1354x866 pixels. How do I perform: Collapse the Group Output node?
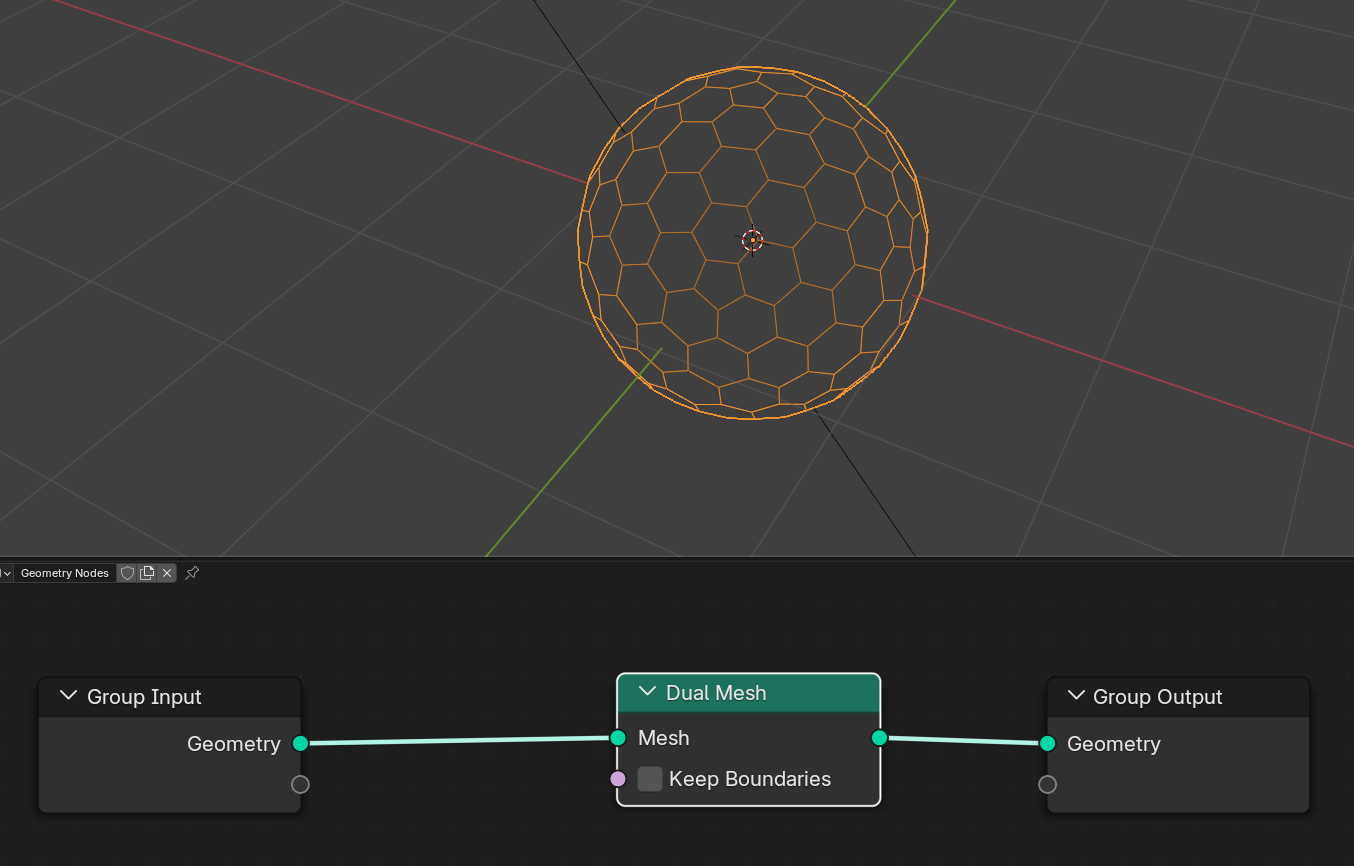coord(1076,696)
